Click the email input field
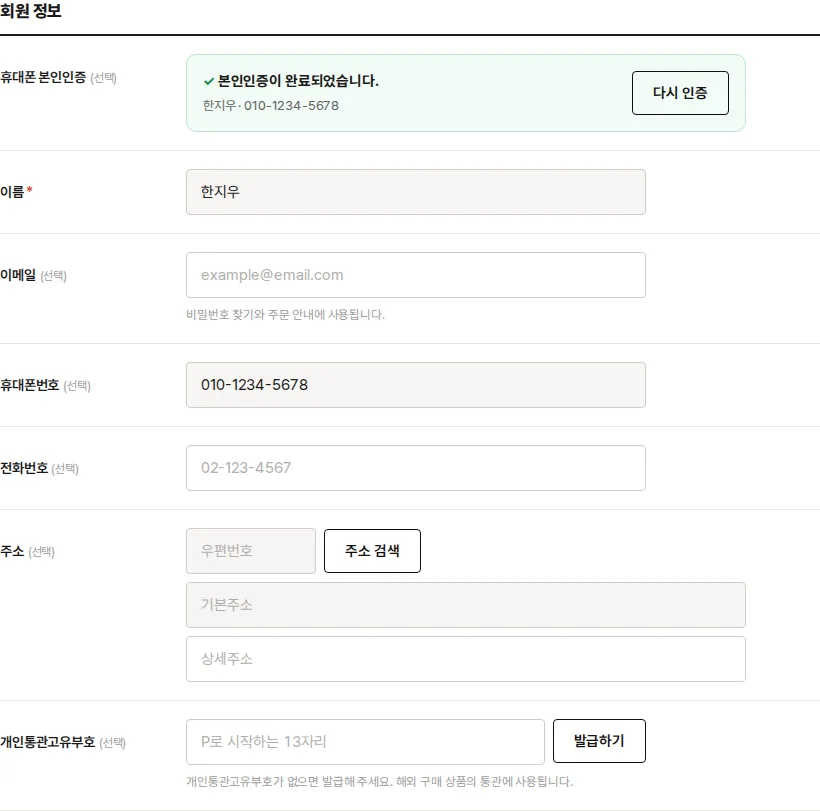This screenshot has height=811, width=820. click(416, 275)
